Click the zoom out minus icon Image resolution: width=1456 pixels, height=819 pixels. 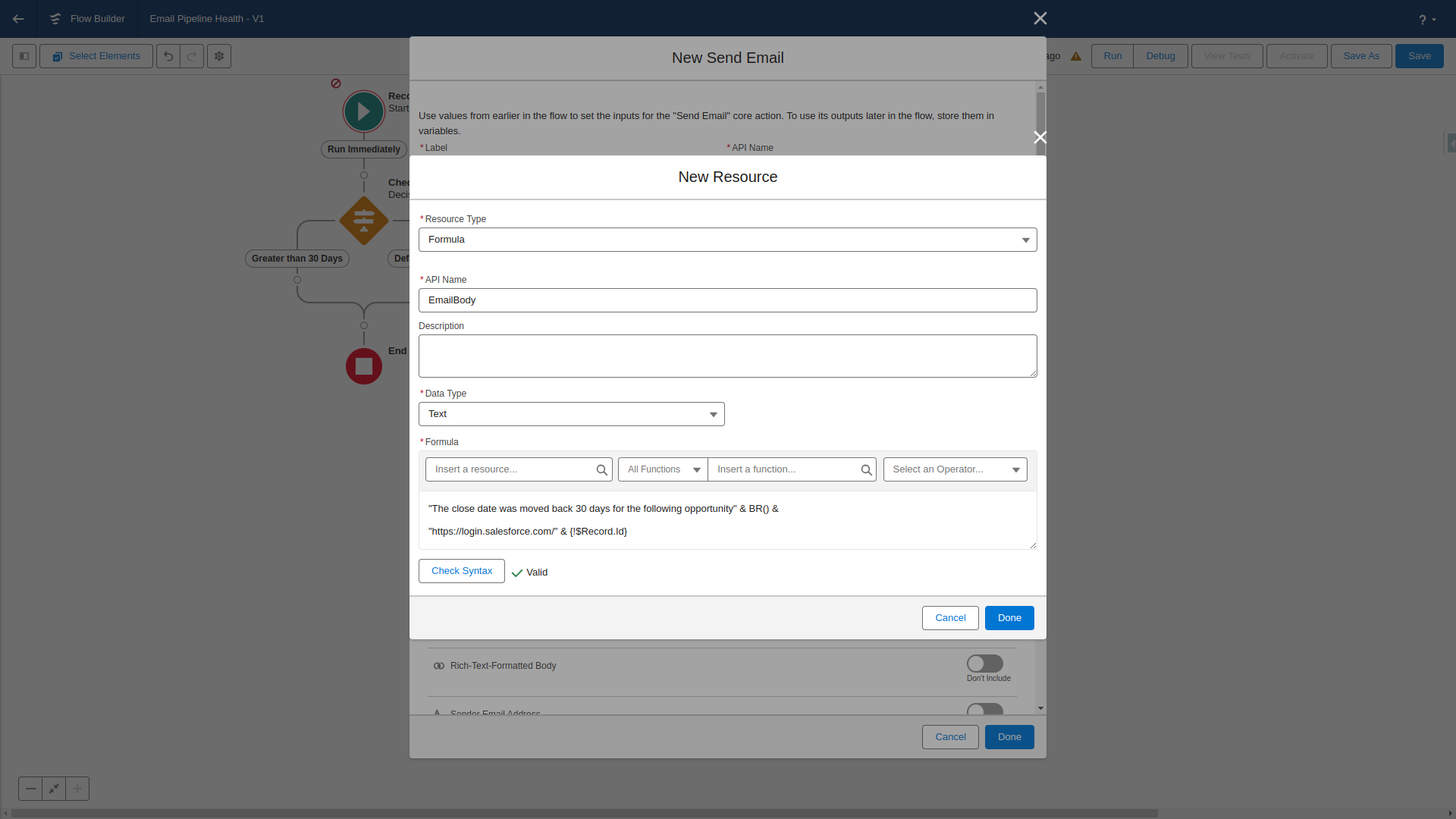pos(30,789)
